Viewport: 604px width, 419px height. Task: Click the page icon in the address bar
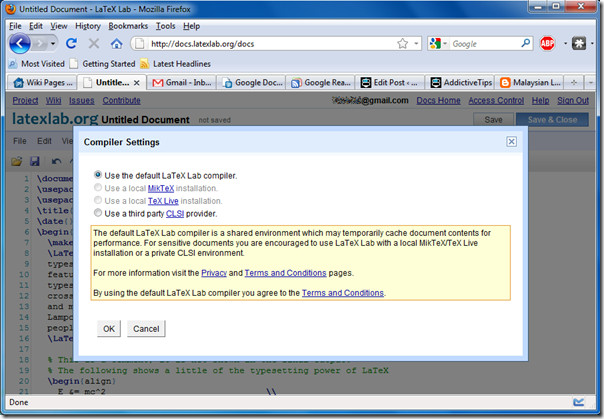point(139,44)
